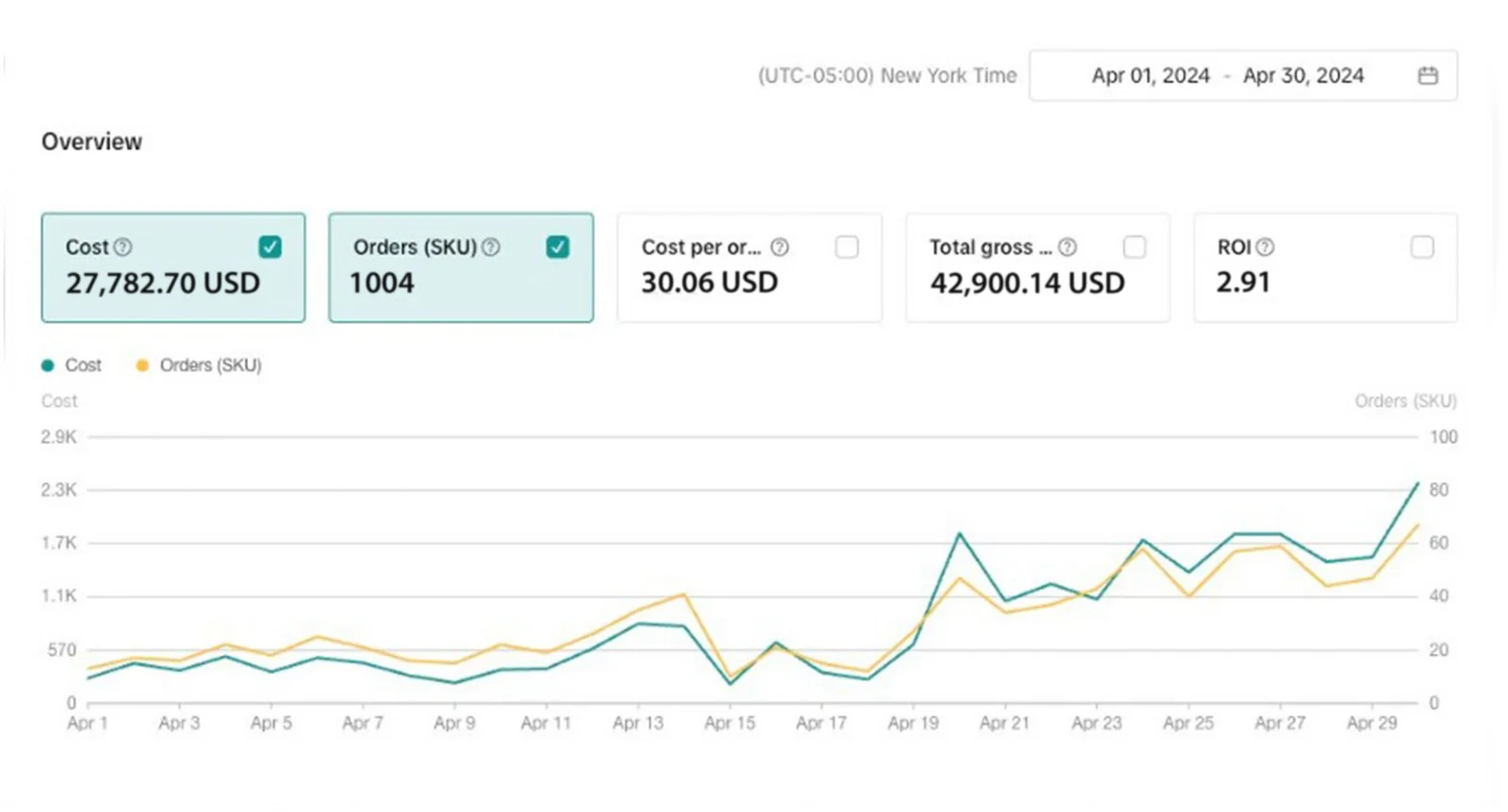Open the Cost help tooltip icon
This screenshot has height=812, width=1508.
point(123,247)
